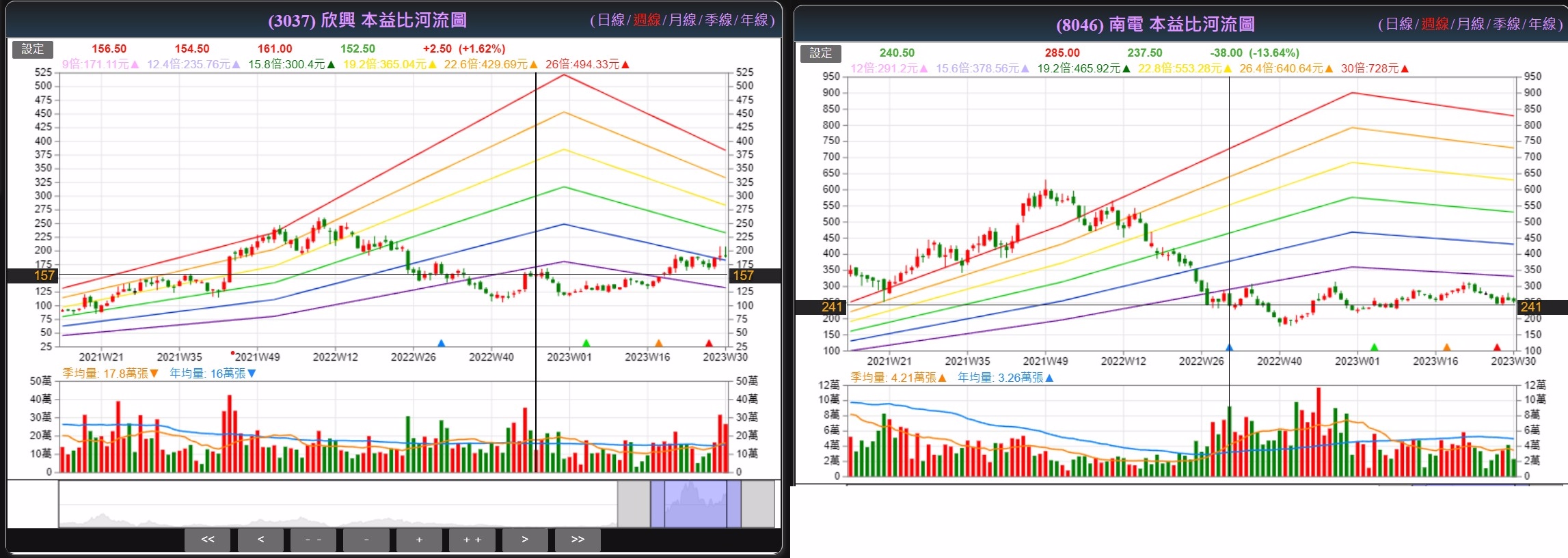Screen dimensions: 1568x558
Task: Click title (3037) 欣興 本益比河流圖
Action: click(x=368, y=20)
